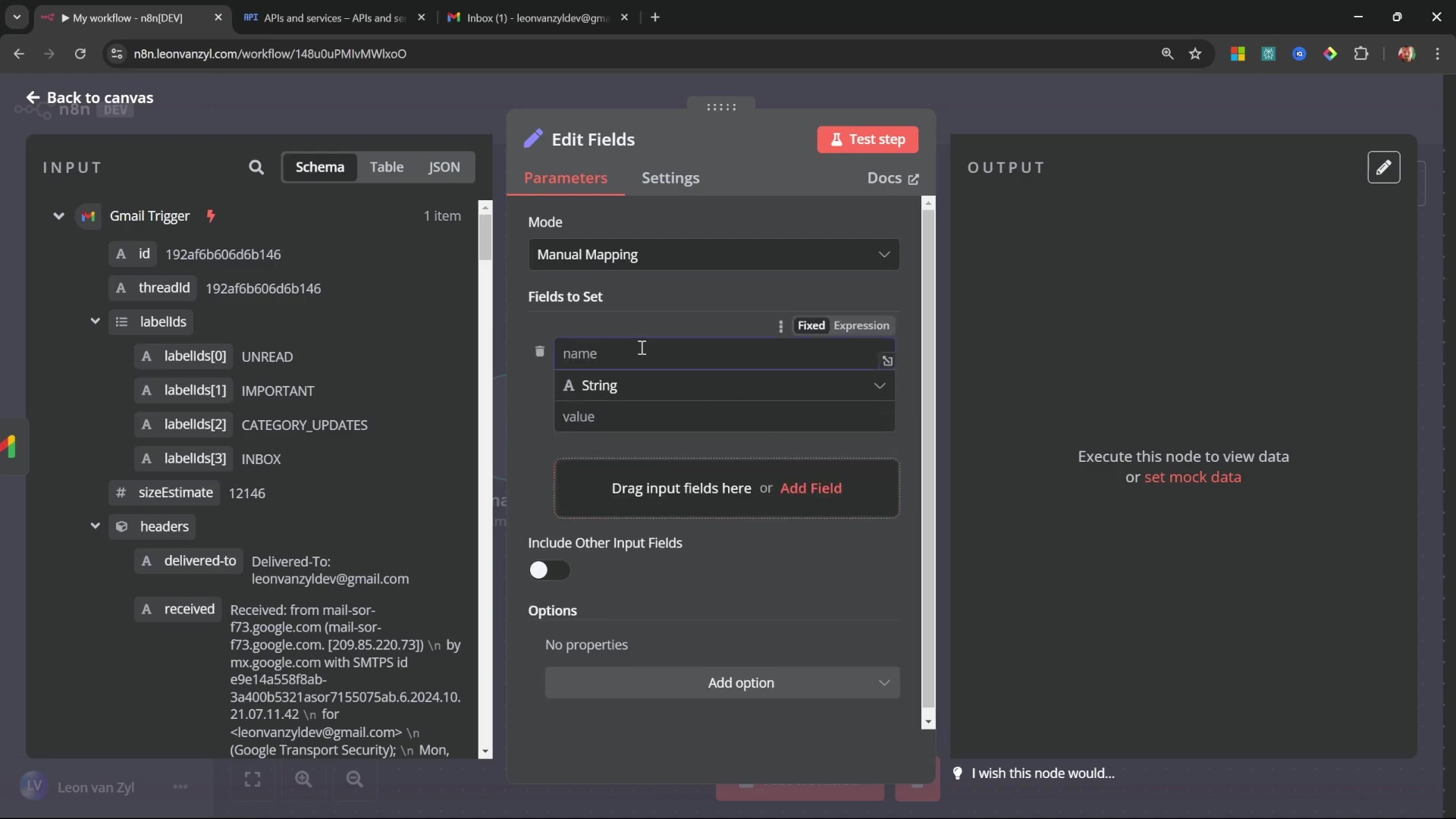
Task: Click the Back to canvas arrow
Action: point(33,98)
